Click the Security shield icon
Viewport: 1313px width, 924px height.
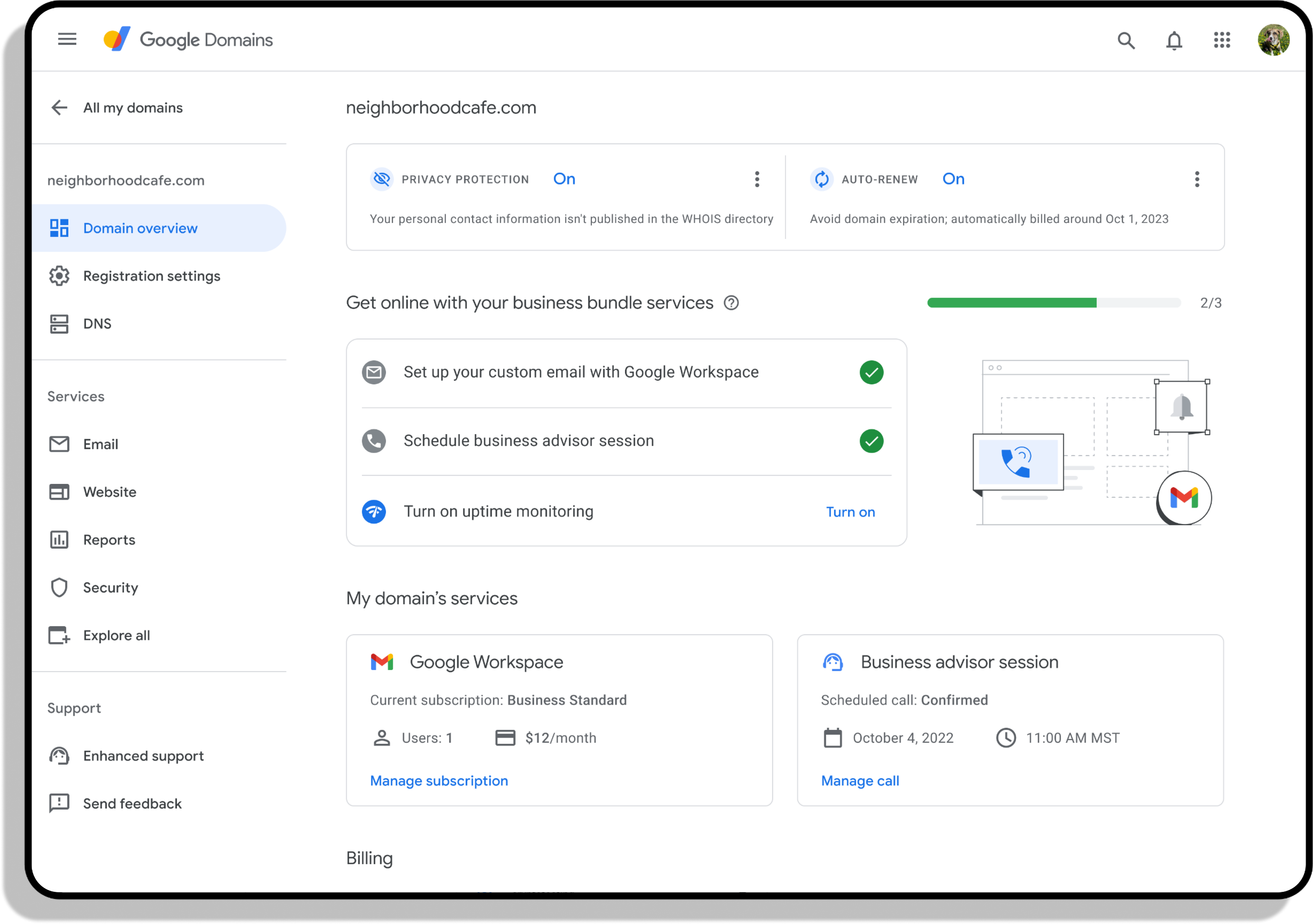[59, 587]
